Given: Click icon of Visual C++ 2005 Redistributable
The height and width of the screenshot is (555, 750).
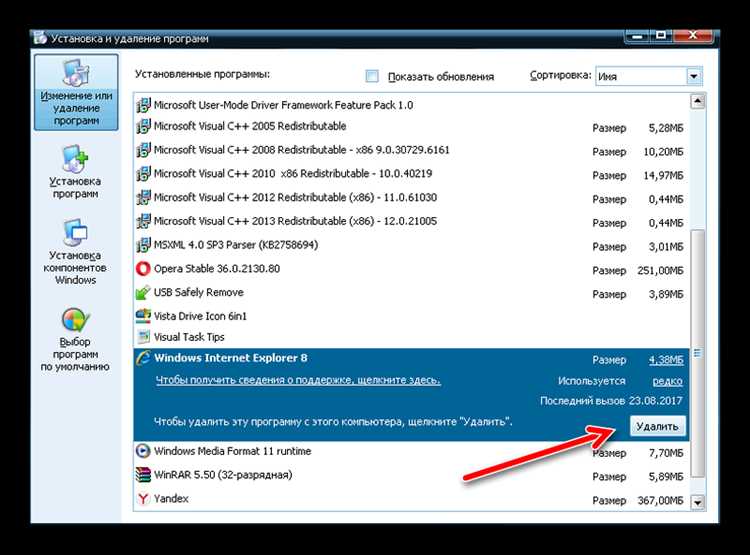Looking at the screenshot, I should click(x=143, y=126).
